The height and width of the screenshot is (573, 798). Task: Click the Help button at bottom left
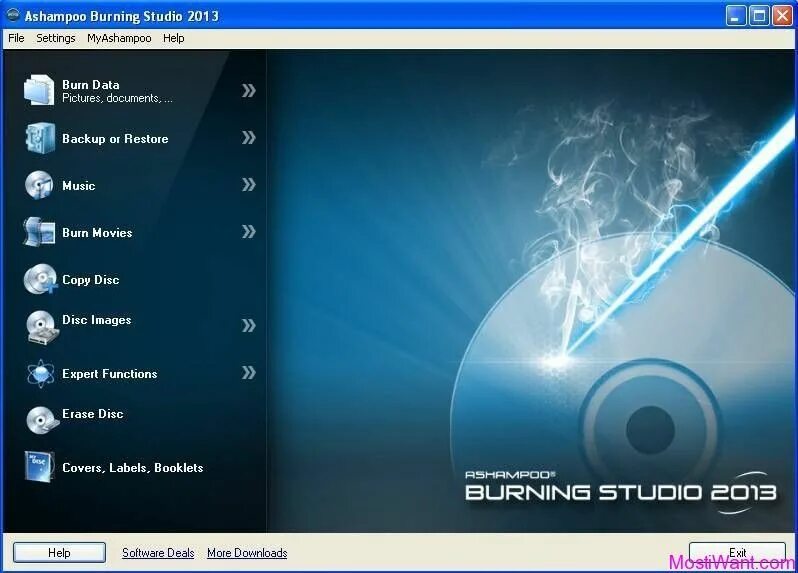60,553
